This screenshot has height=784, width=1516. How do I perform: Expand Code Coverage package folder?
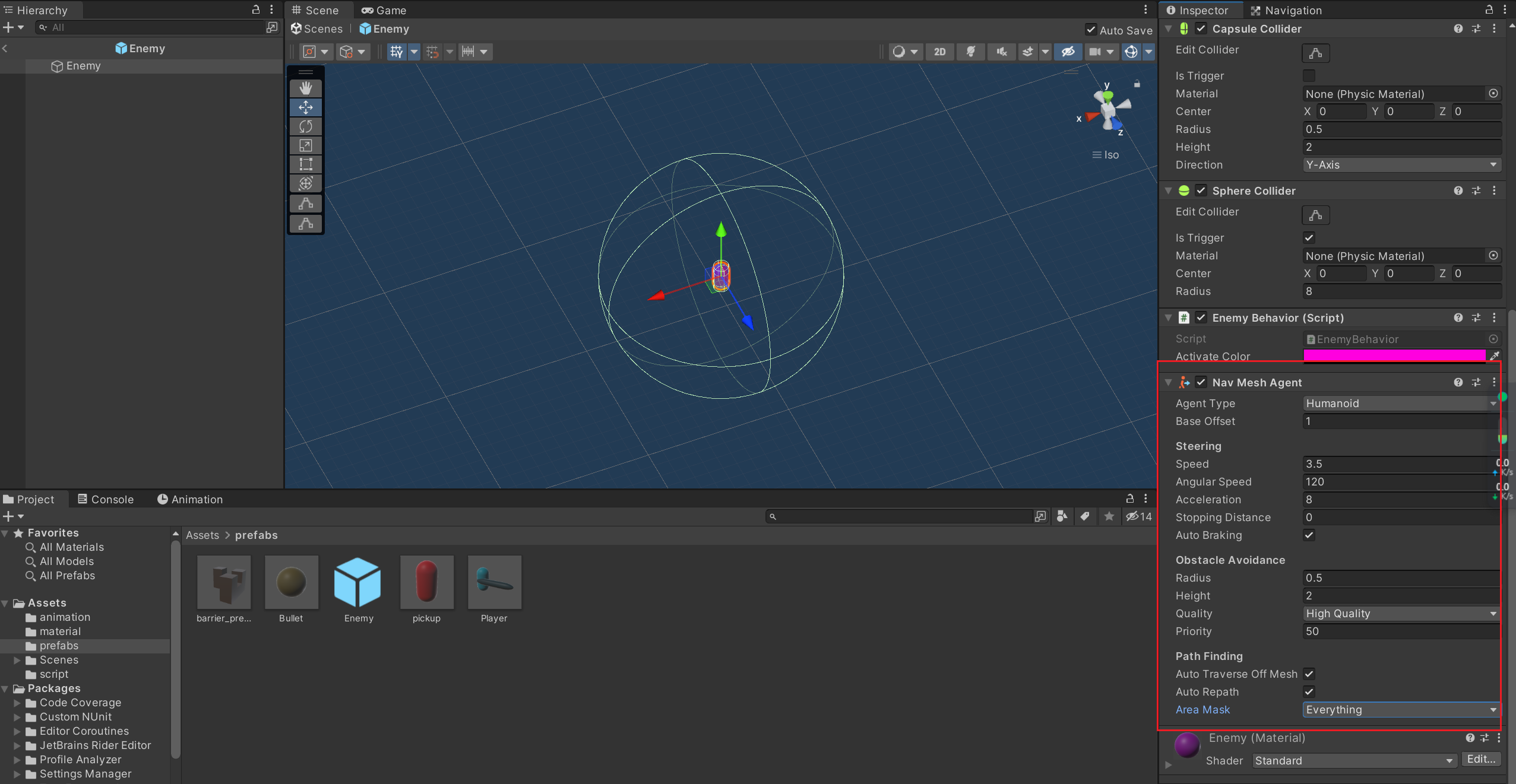17,703
